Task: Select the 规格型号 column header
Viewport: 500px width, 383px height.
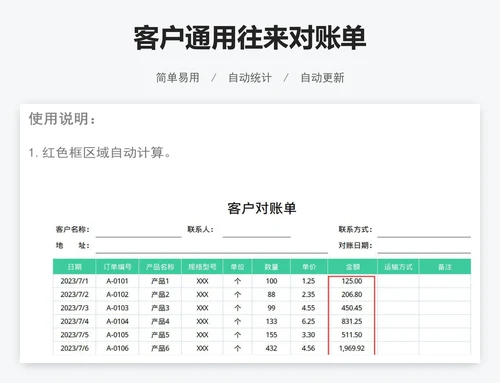Action: 202,267
